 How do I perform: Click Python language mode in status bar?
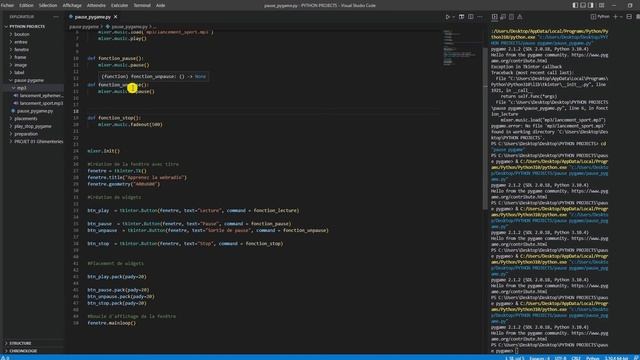[592, 358]
